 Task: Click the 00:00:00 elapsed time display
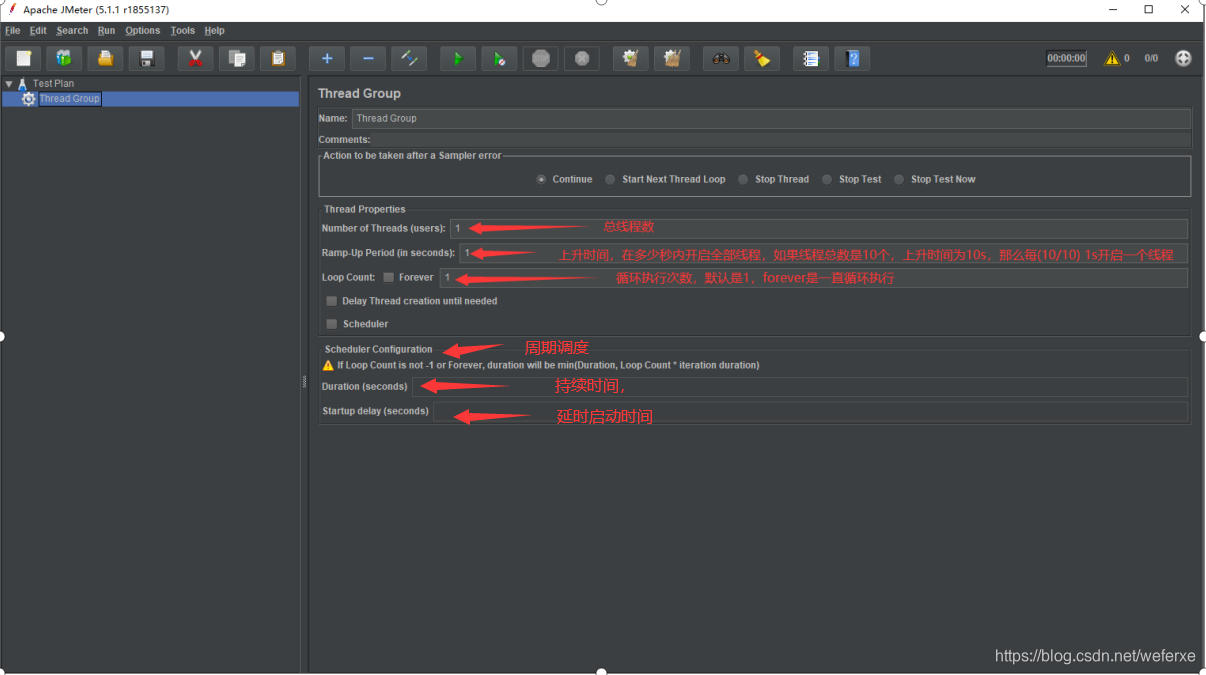pos(1066,58)
